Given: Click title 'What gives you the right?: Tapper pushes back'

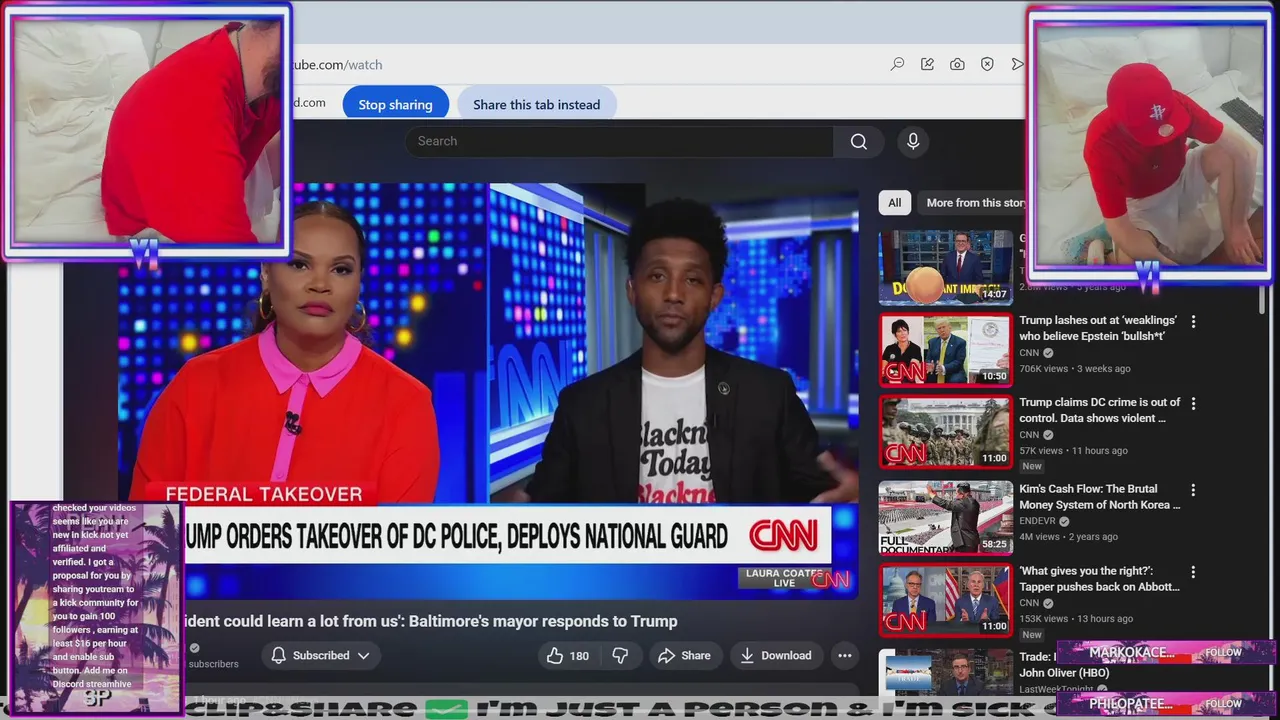Looking at the screenshot, I should tap(1100, 579).
